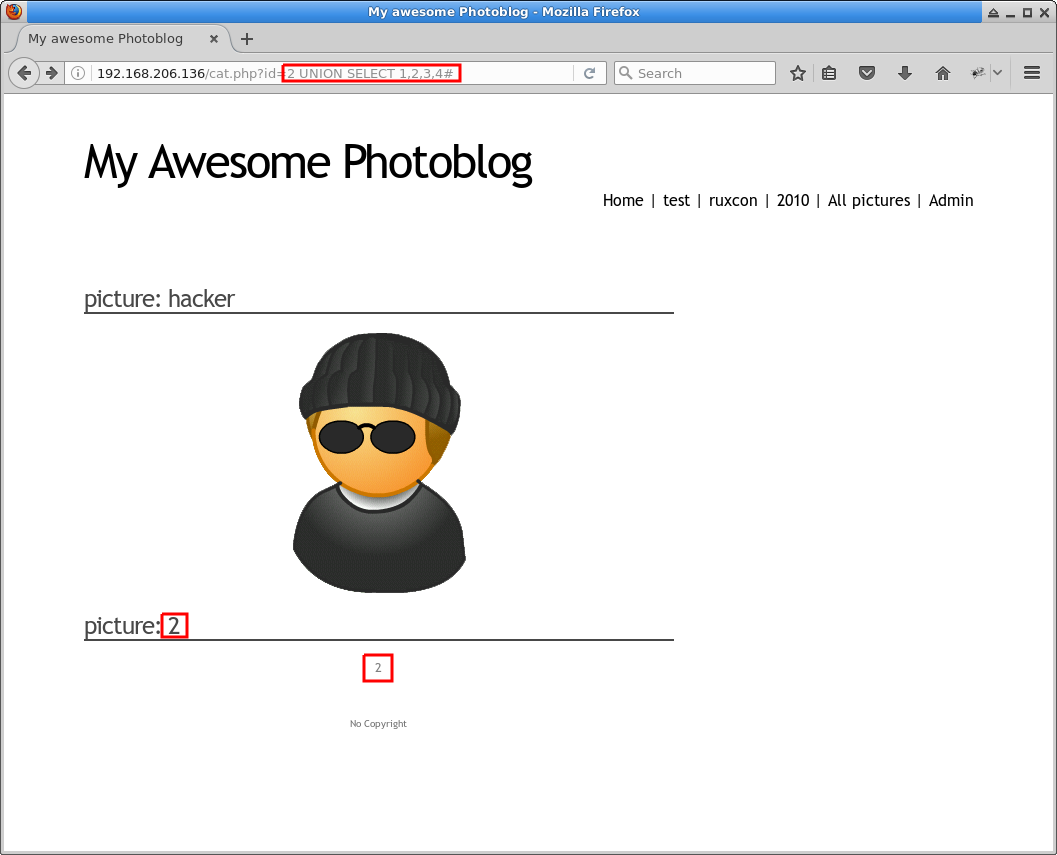Reload the current page
Image resolution: width=1057 pixels, height=855 pixels.
click(x=589, y=73)
